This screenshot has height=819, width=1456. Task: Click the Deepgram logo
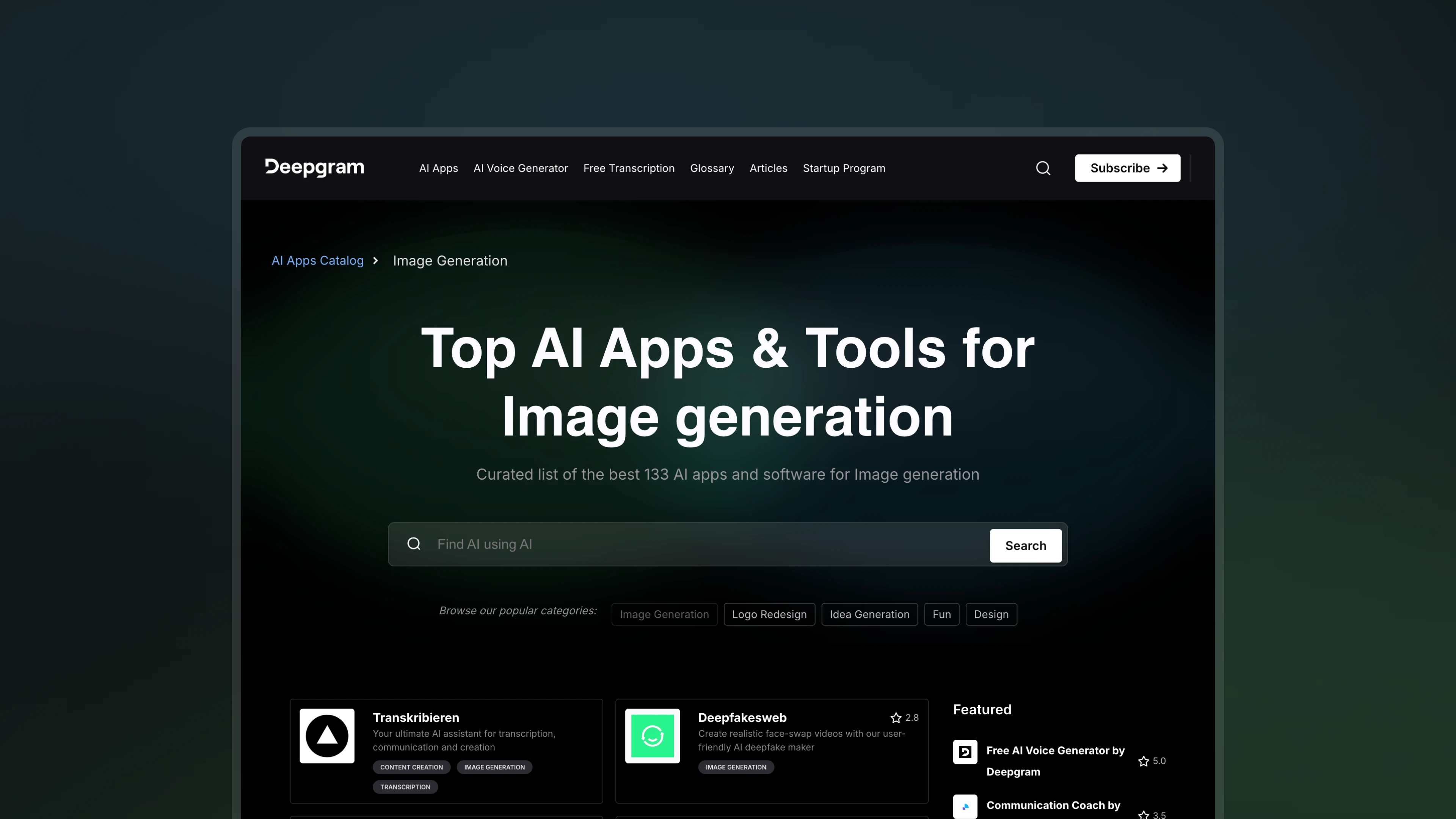point(314,168)
